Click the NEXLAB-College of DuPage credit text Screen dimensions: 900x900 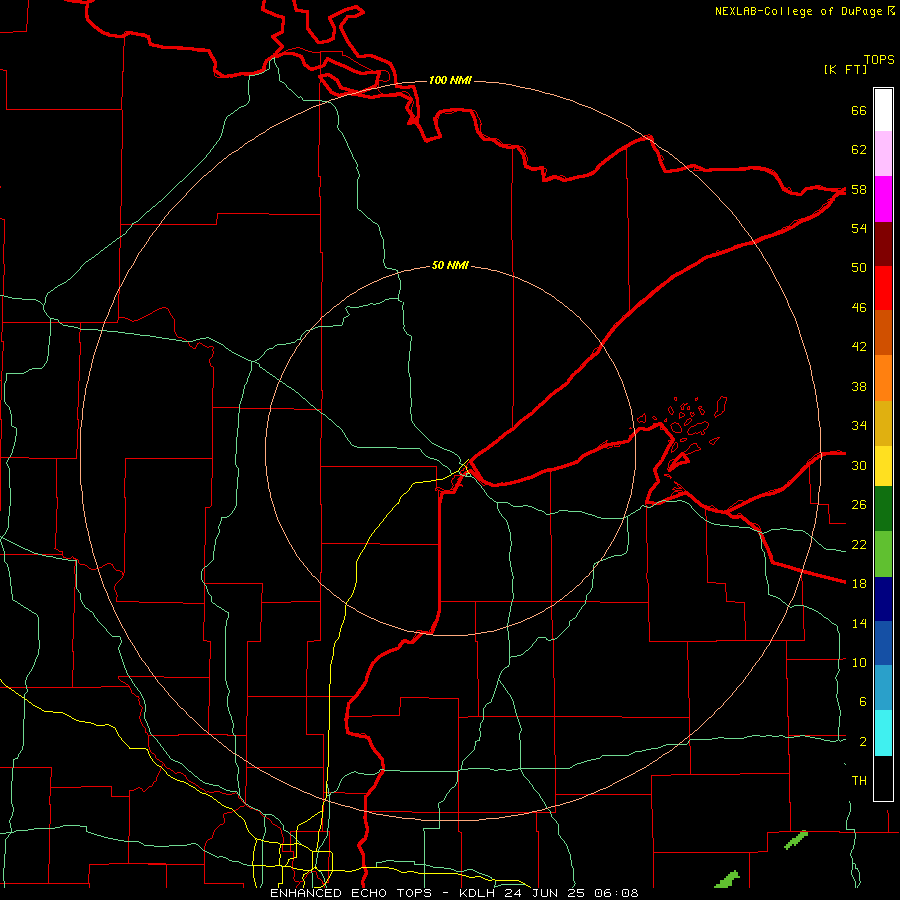pos(798,11)
